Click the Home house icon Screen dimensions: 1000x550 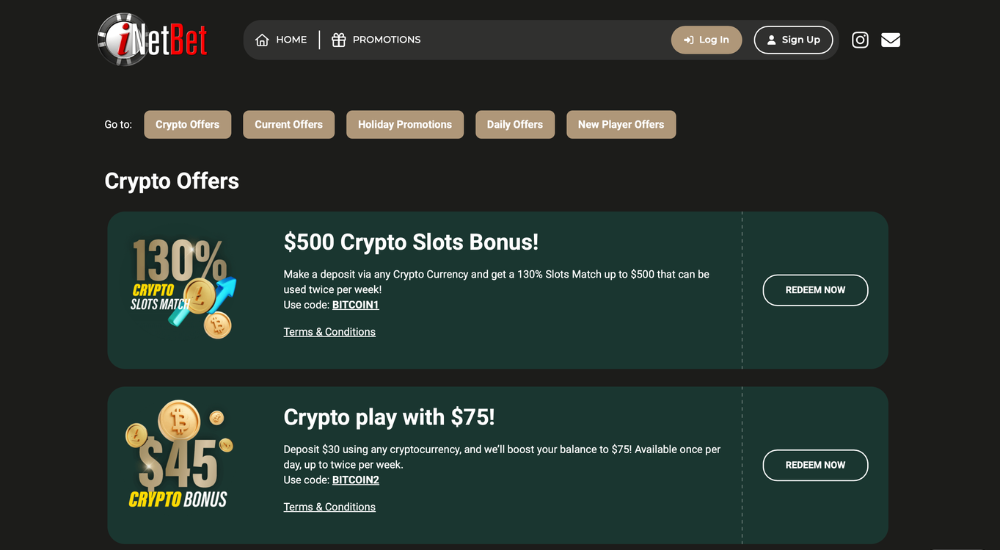(x=262, y=40)
